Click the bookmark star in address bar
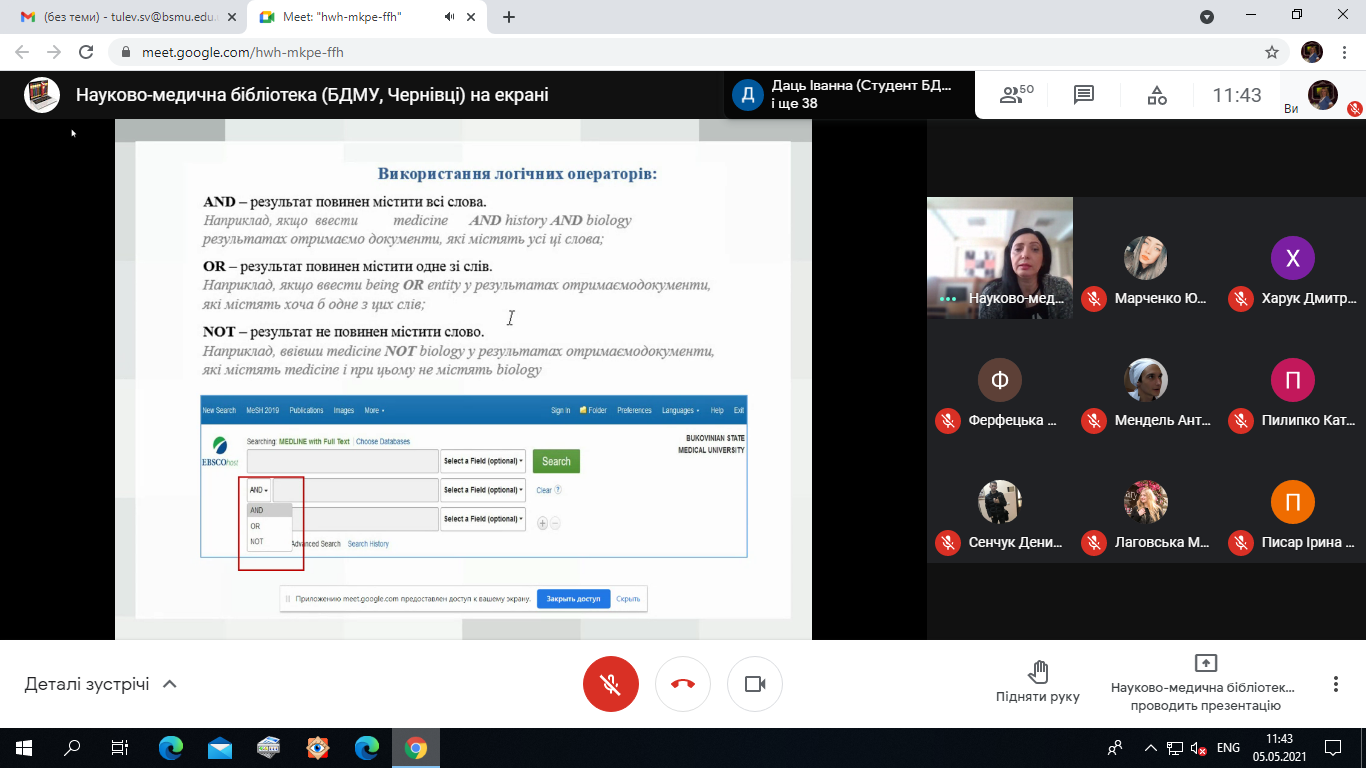This screenshot has height=768, width=1366. coord(1272,52)
